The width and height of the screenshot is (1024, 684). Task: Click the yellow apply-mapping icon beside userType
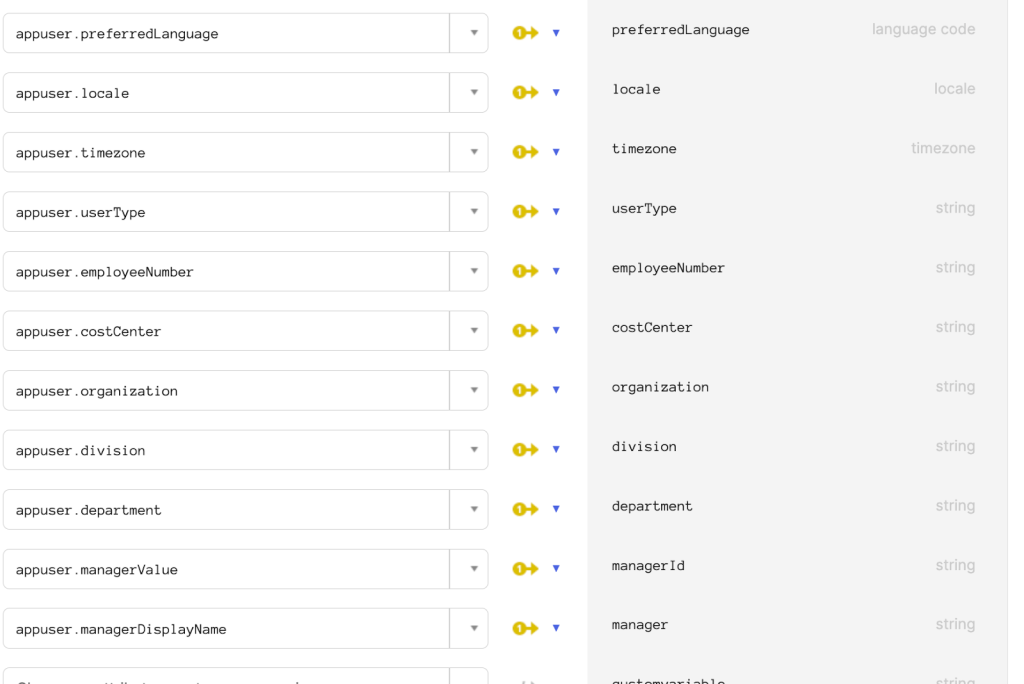pos(525,211)
